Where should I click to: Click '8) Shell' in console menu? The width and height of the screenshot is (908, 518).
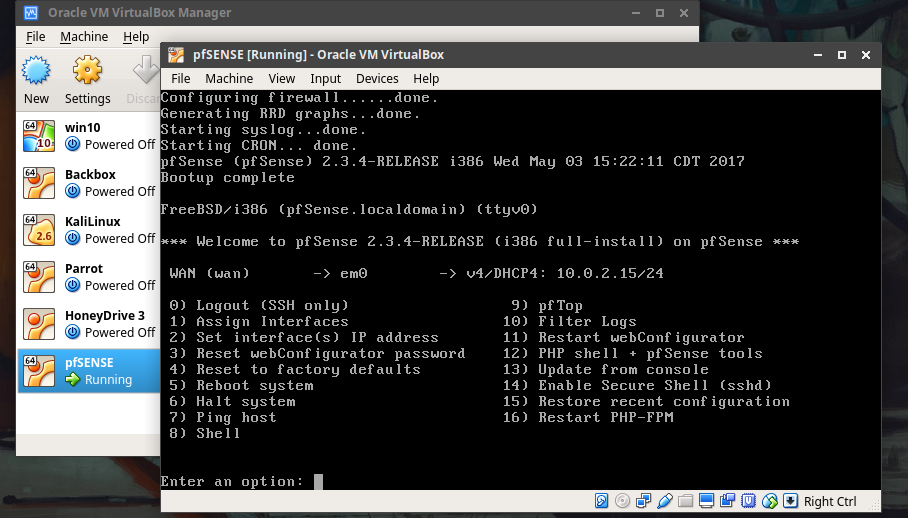pyautogui.click(x=204, y=433)
